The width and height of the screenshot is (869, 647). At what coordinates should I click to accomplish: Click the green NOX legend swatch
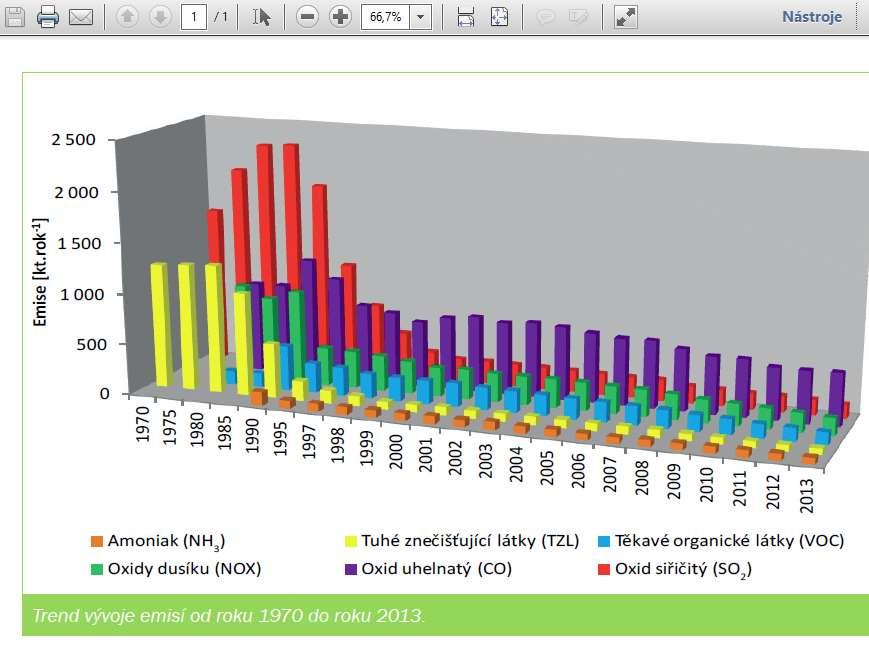(96, 569)
